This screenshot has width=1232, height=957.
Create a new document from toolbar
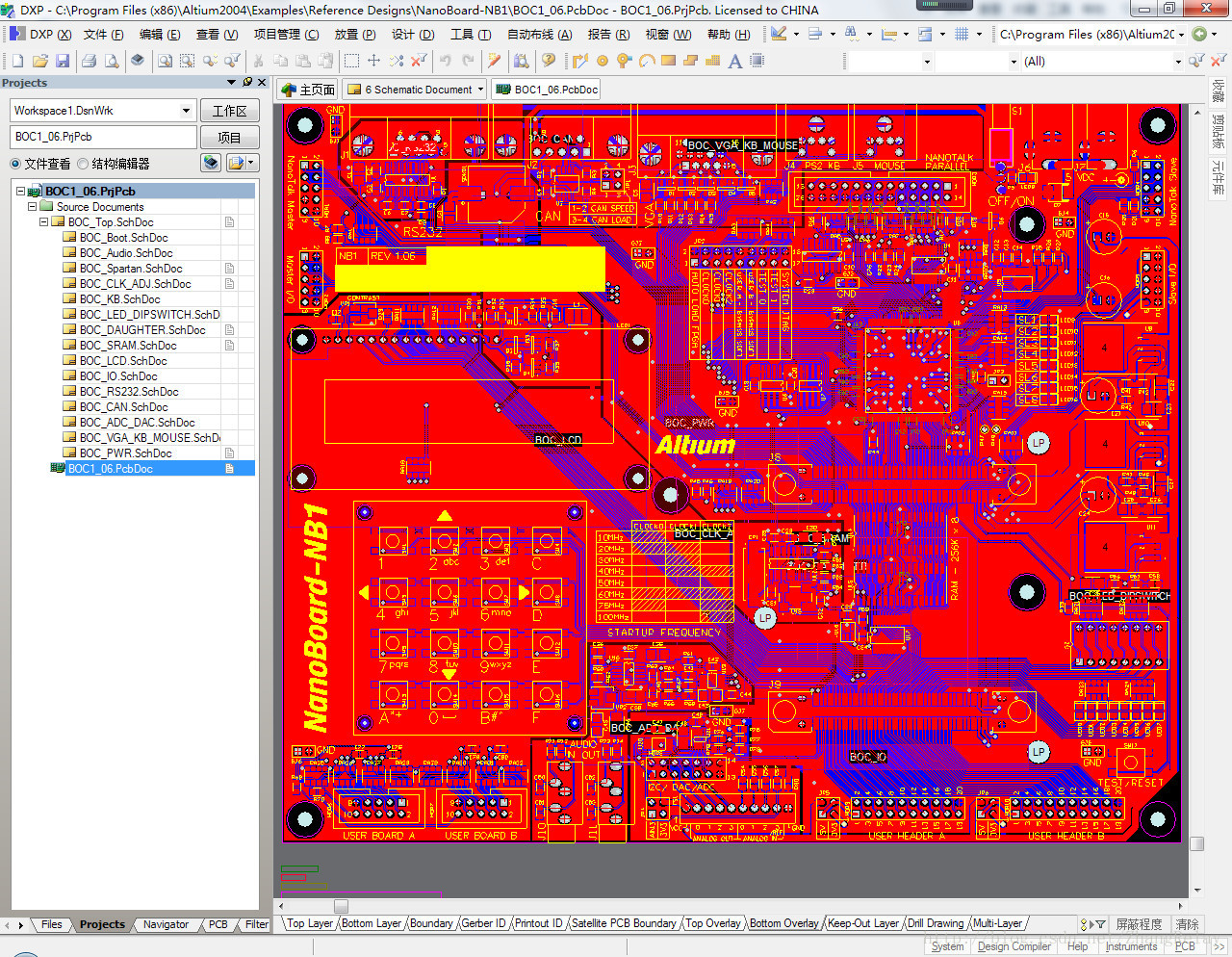[x=17, y=61]
